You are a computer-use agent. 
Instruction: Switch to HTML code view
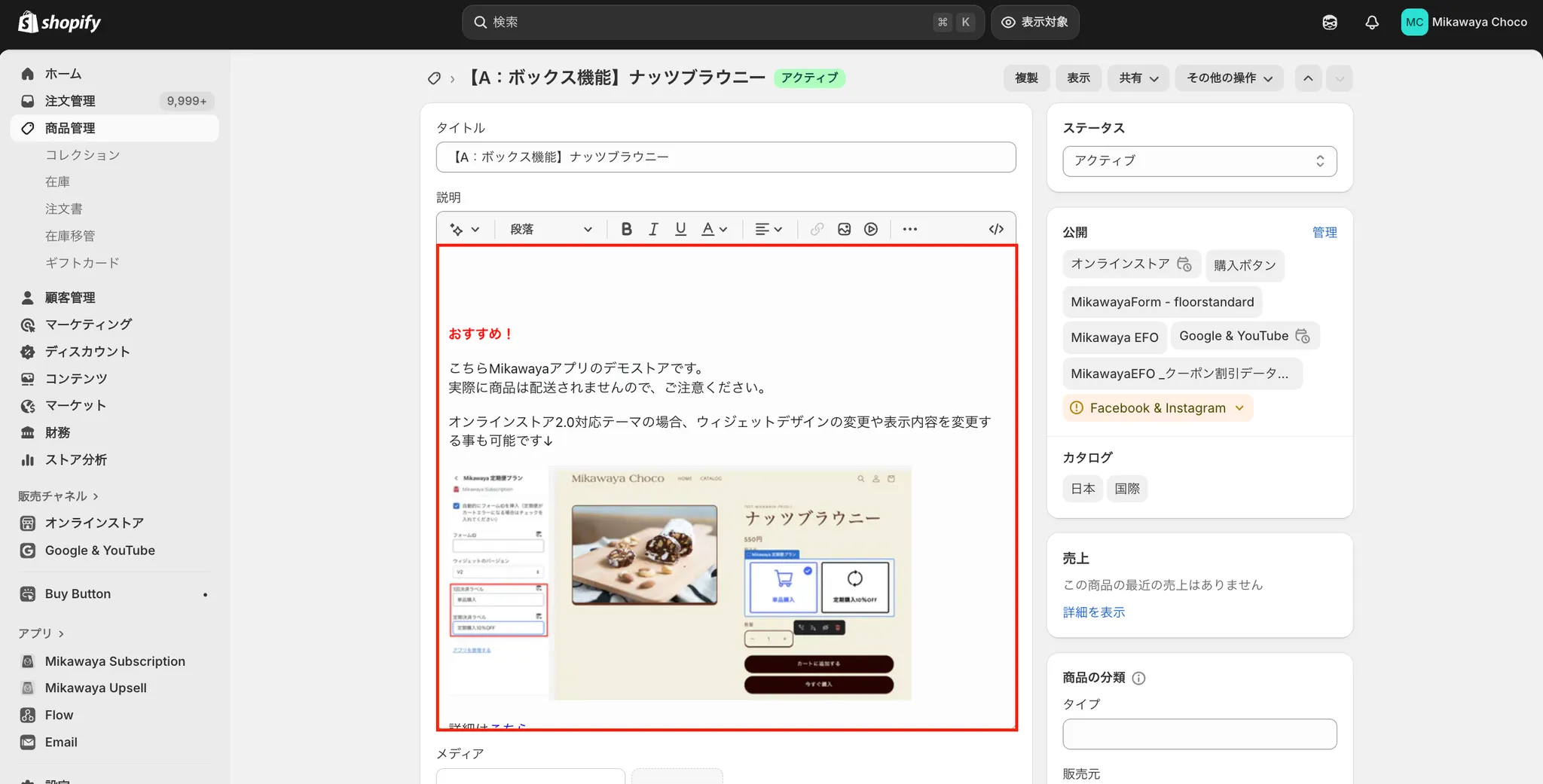click(x=996, y=229)
